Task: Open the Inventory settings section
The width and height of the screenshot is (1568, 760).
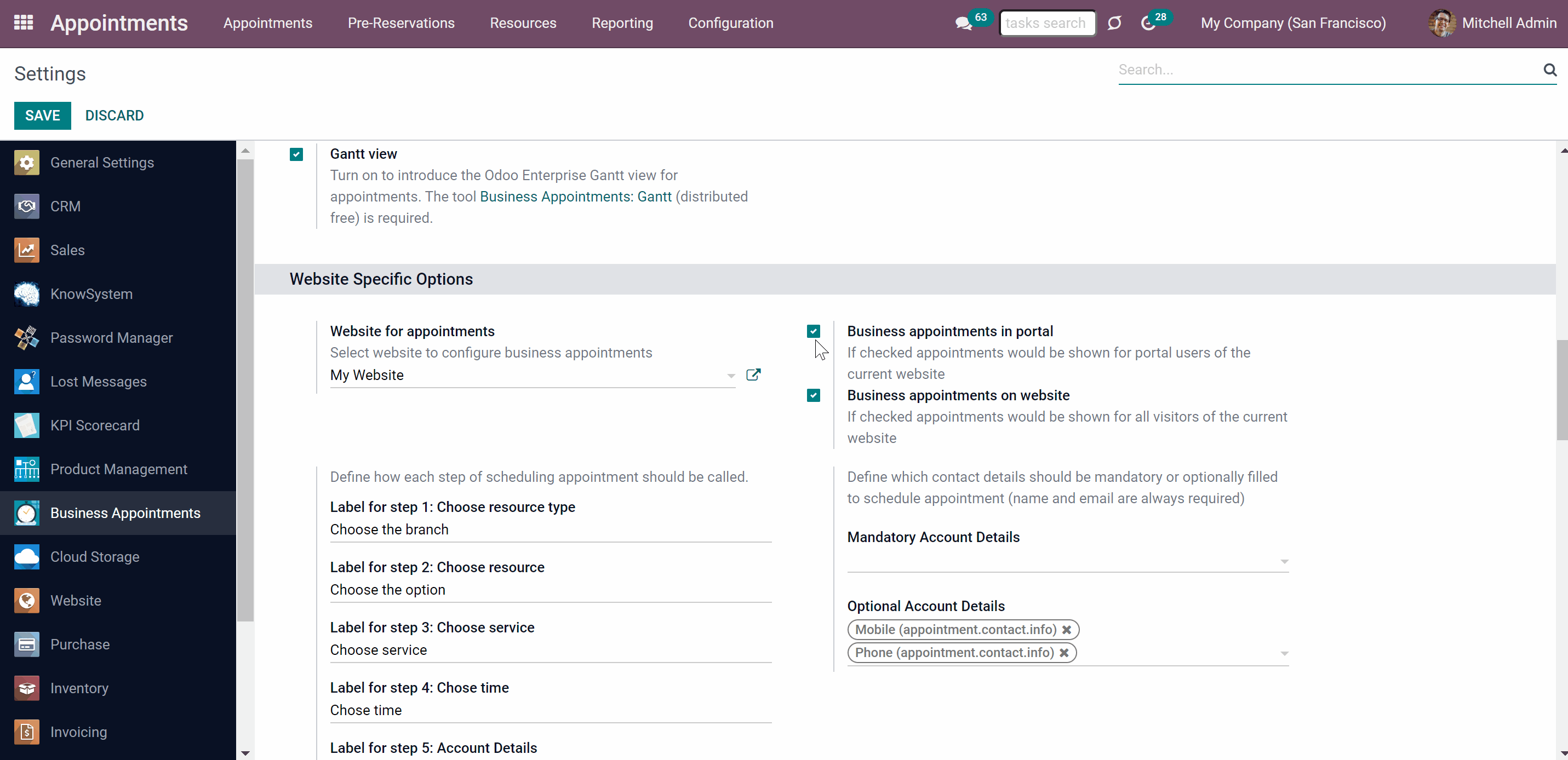Action: (118, 688)
